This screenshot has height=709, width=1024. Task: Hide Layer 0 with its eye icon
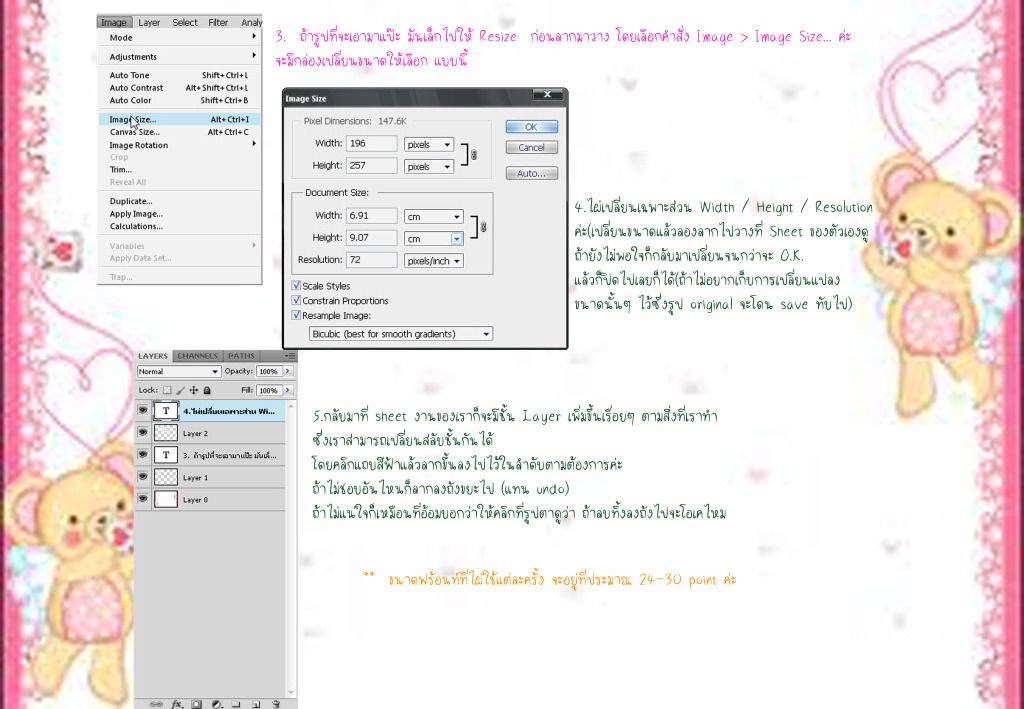click(142, 499)
